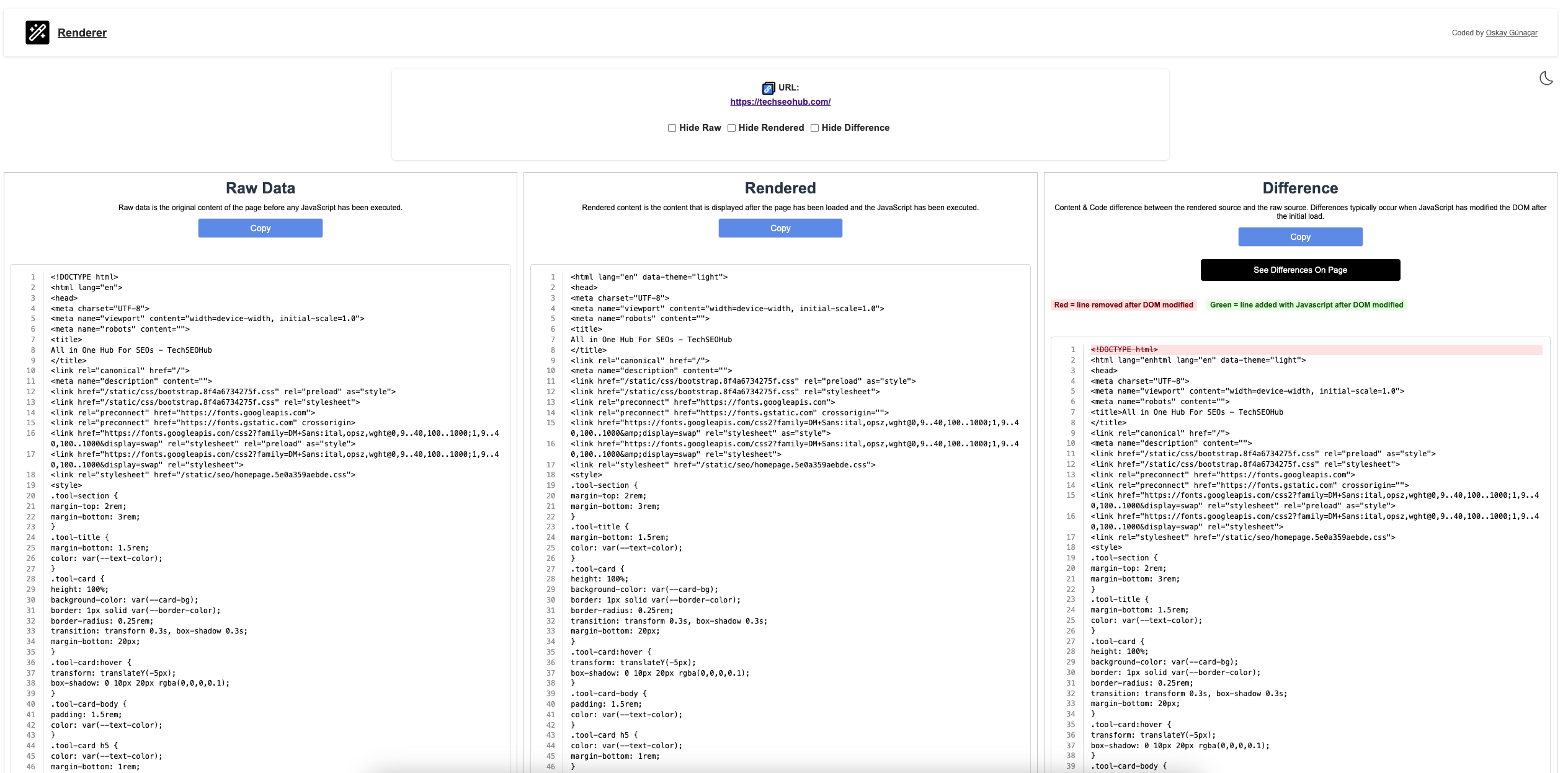
Task: Enable the Hide Difference checkbox
Action: [814, 128]
